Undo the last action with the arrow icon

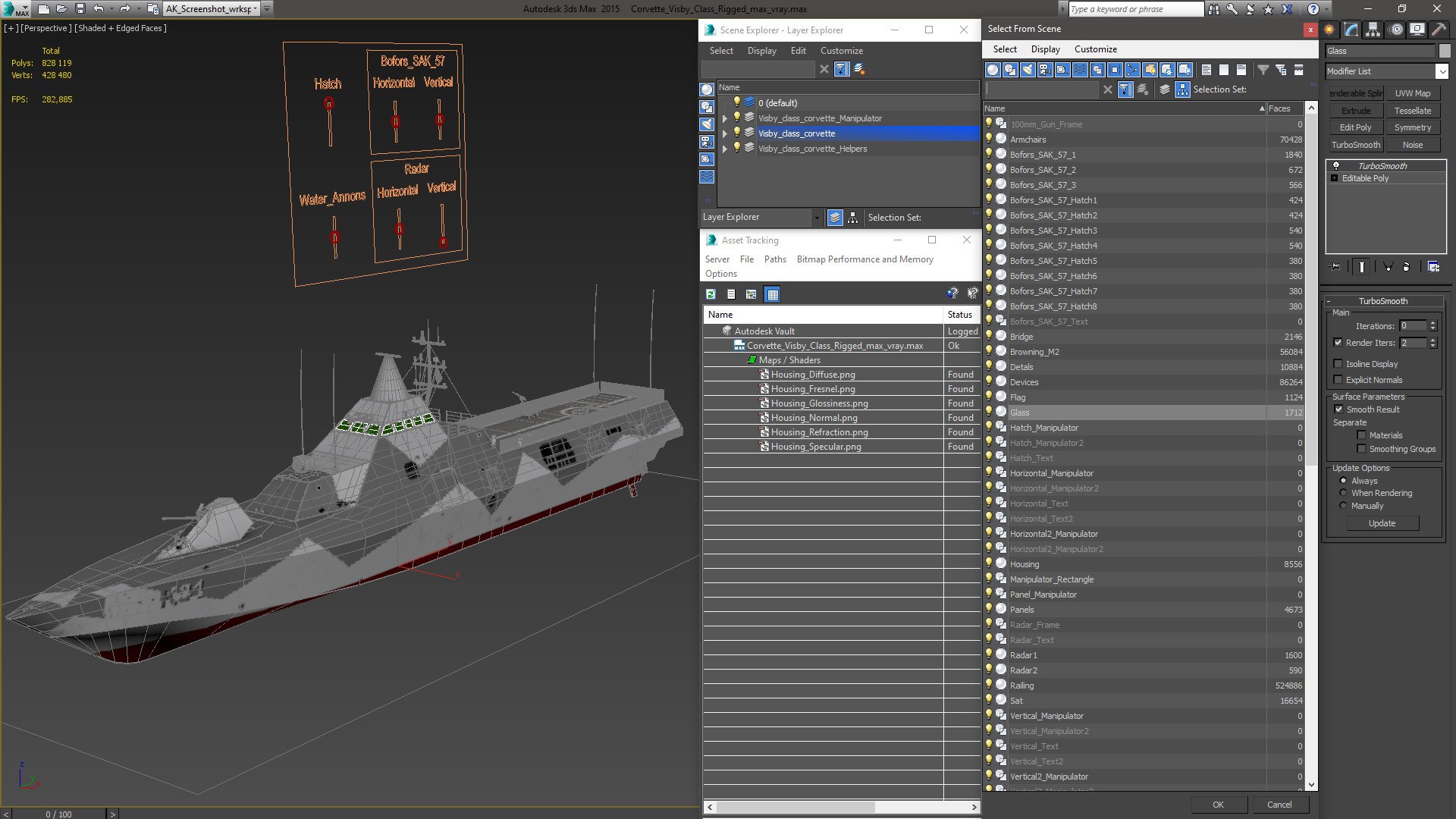point(98,9)
